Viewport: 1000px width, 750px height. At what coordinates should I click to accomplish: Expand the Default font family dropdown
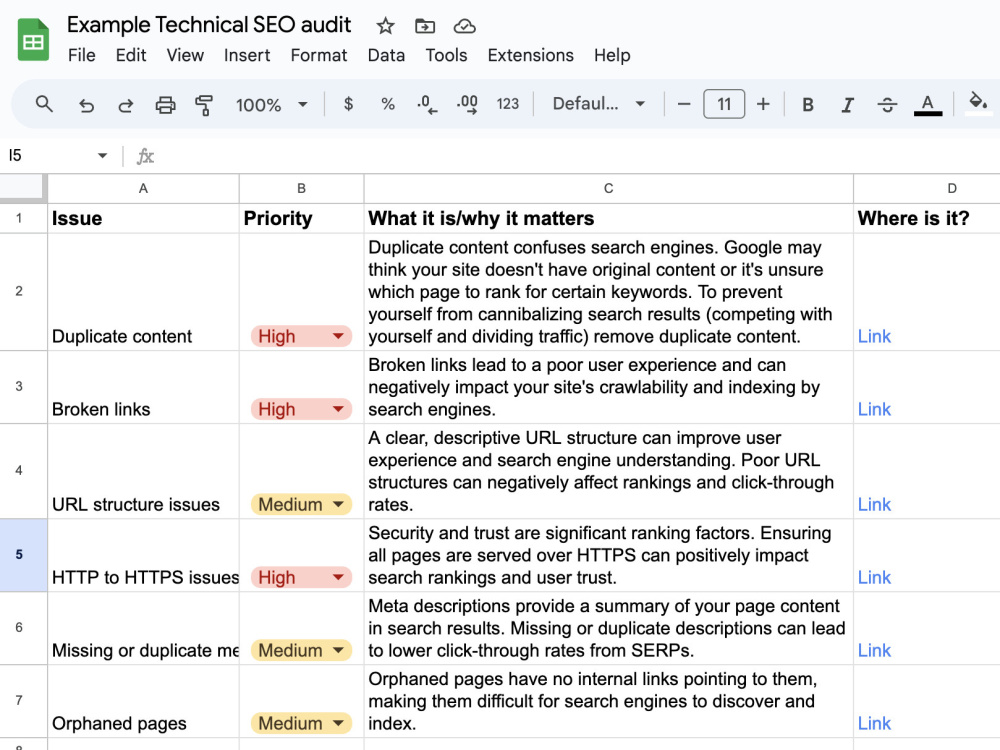click(599, 104)
